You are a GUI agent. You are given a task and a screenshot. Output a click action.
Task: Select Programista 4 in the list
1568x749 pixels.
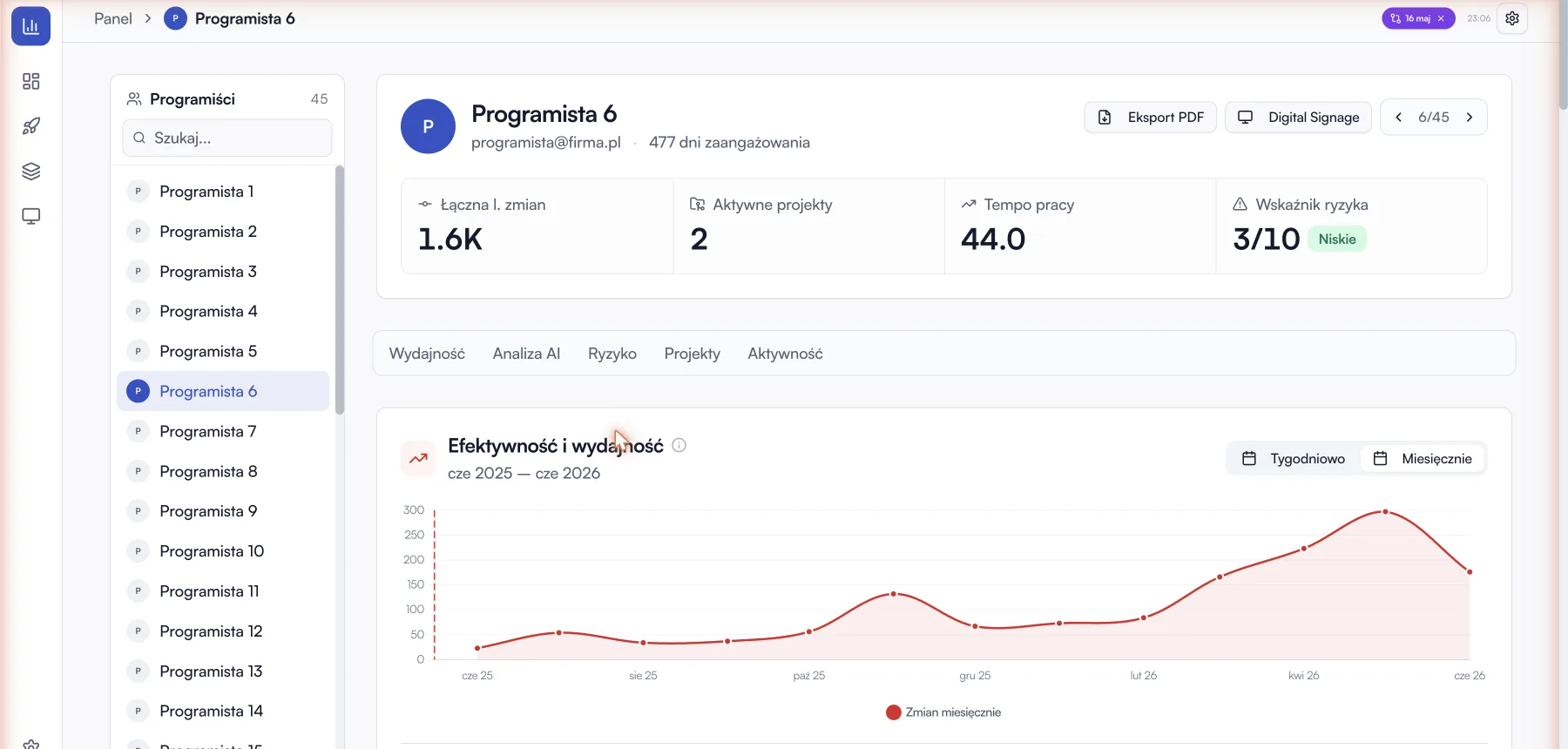pos(223,311)
